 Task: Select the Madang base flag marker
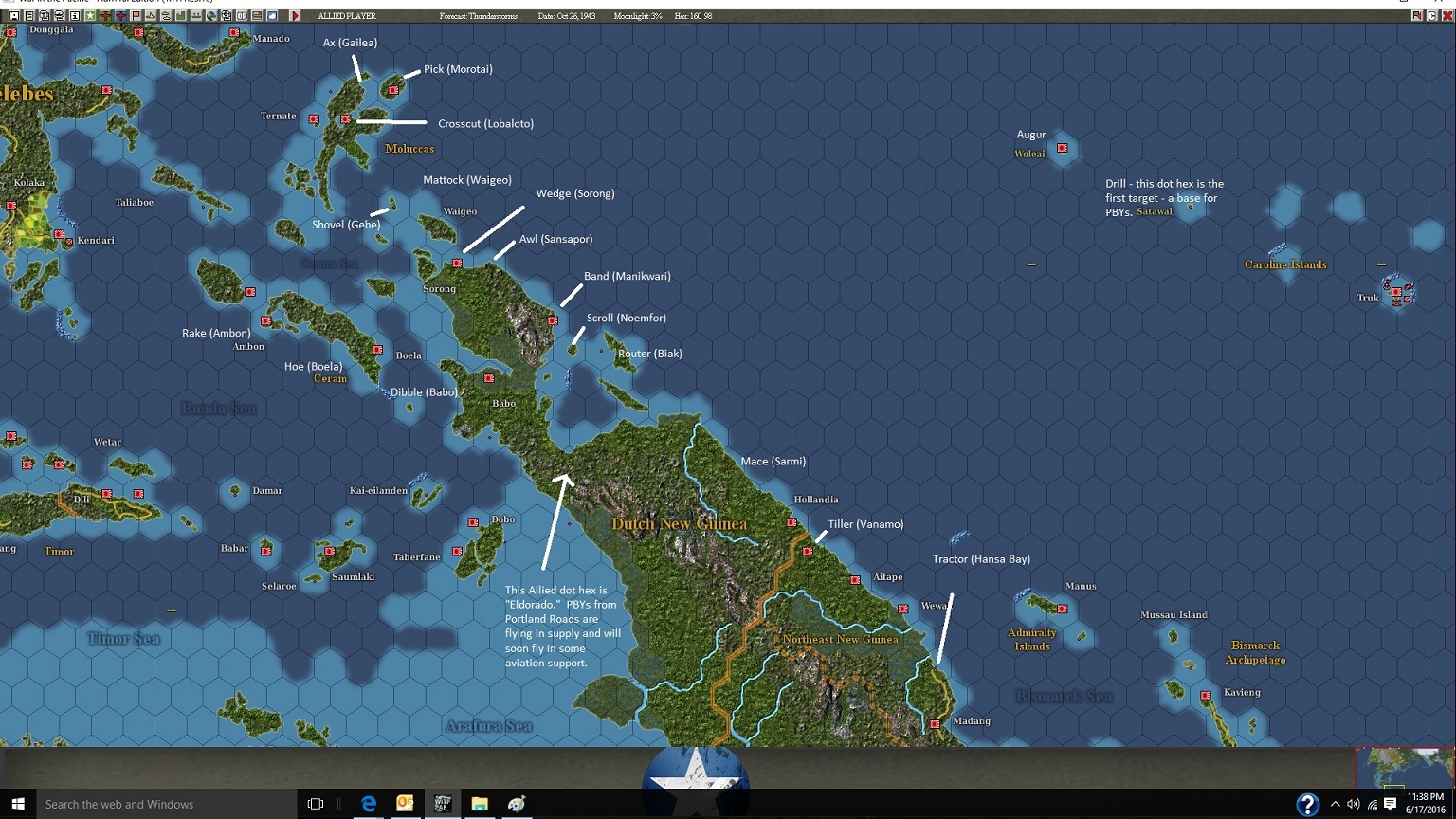click(x=936, y=724)
